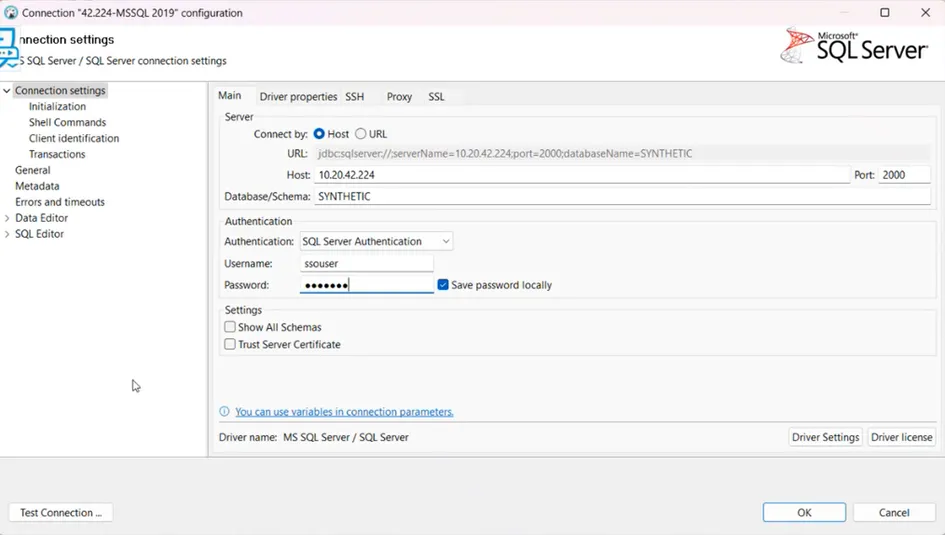Enable Trust Server Certificate checkbox
The height and width of the screenshot is (535, 945).
(x=230, y=344)
